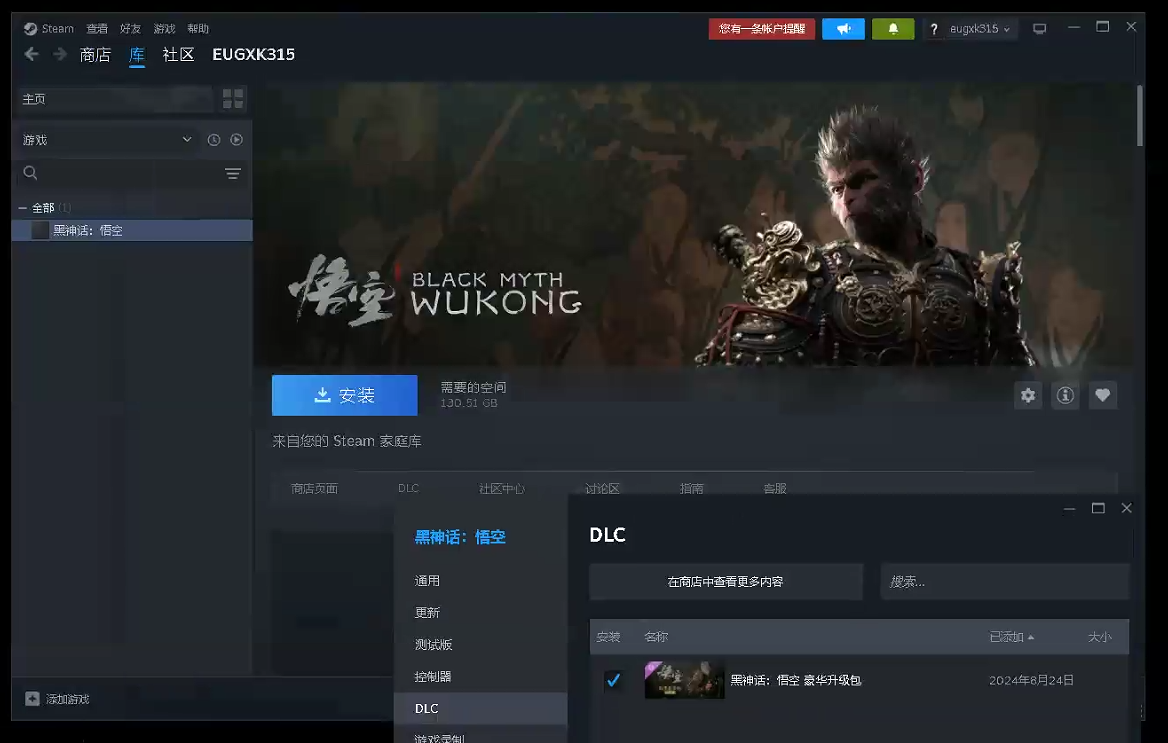This screenshot has width=1168, height=743.
Task: Sort by recent activity clock icon
Action: click(x=214, y=139)
